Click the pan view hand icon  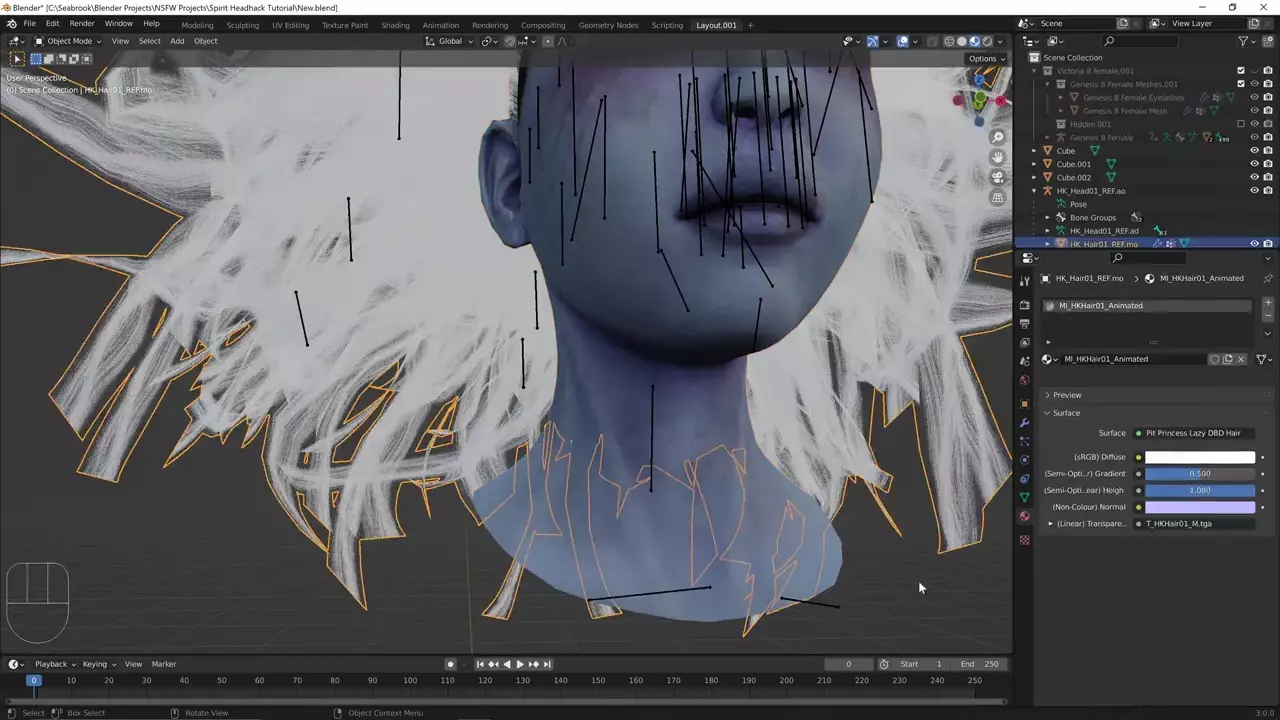(x=997, y=157)
